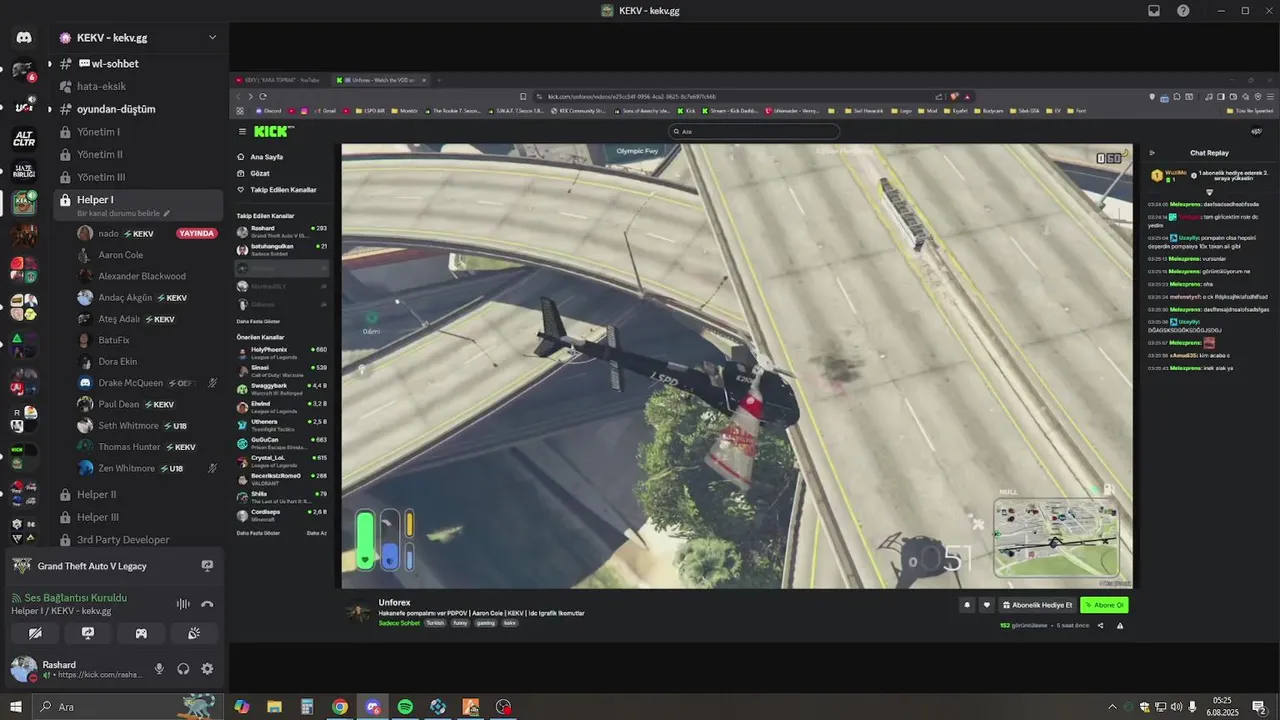Open Swaggybark recommended channel

pos(282,389)
